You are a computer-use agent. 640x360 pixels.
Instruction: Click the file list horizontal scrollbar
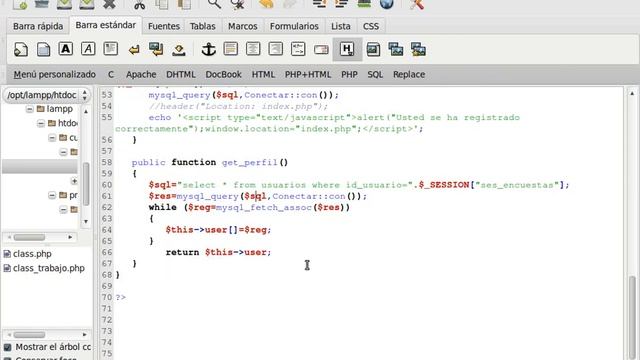pyautogui.click(x=29, y=335)
